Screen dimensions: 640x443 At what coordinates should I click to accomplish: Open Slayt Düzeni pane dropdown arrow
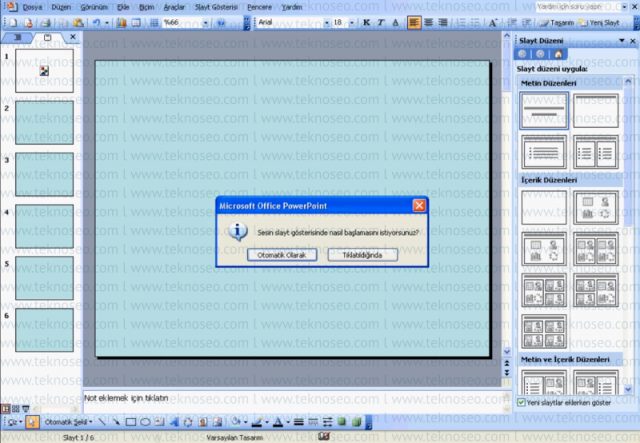622,40
